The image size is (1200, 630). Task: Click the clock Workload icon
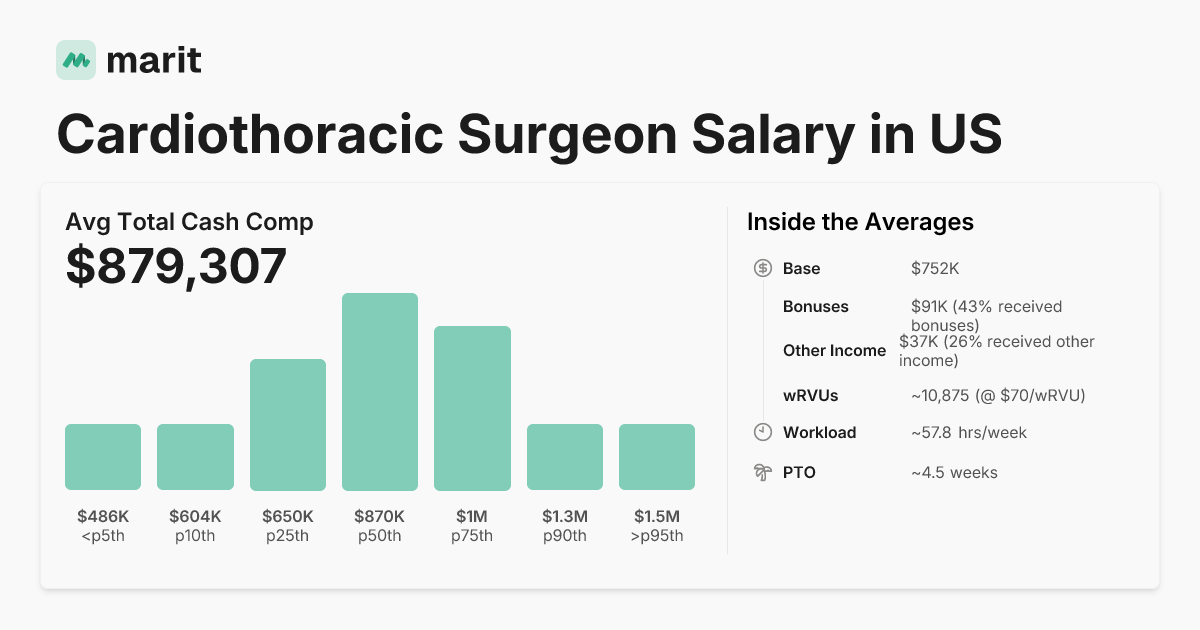(x=762, y=432)
